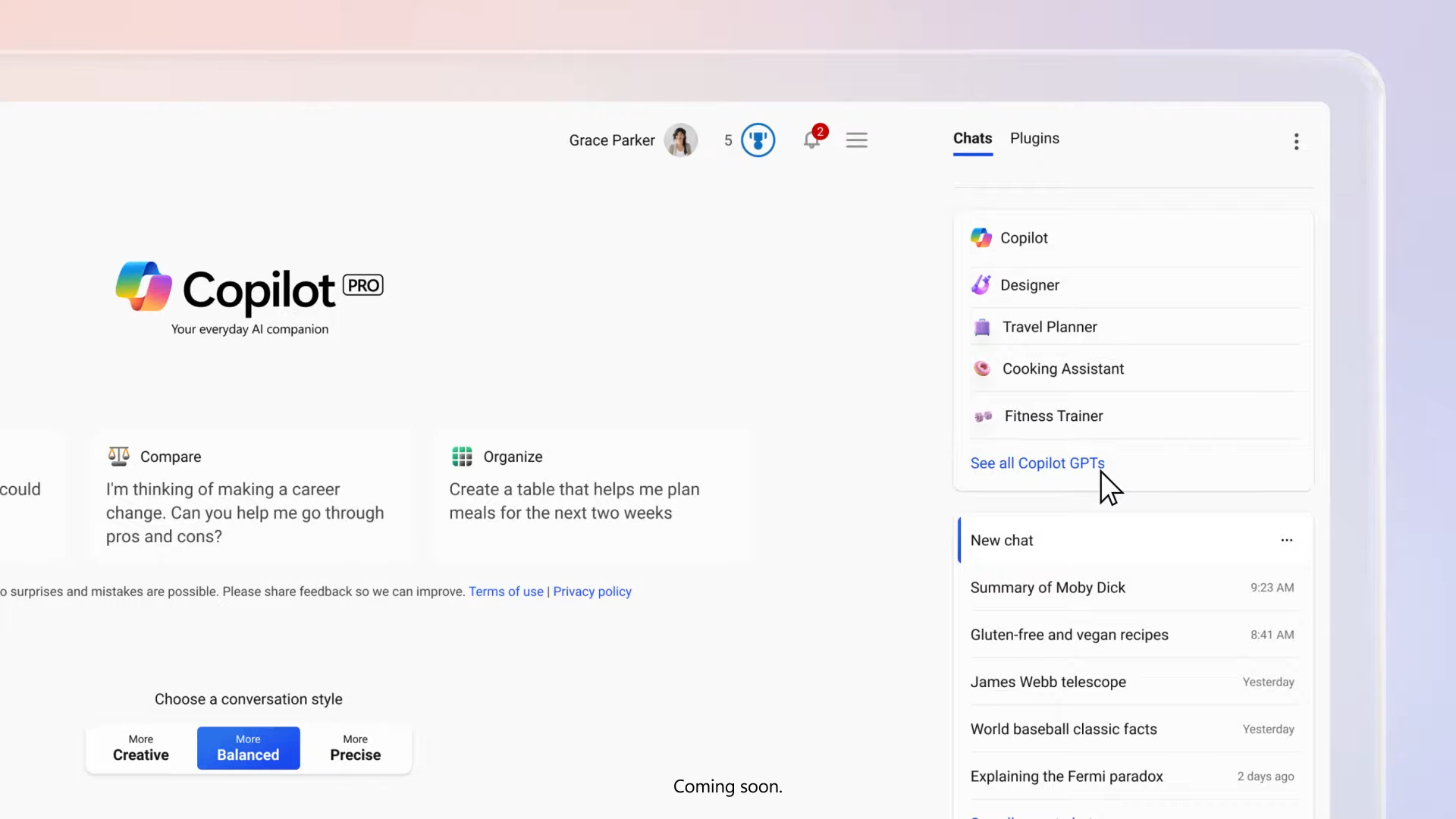The height and width of the screenshot is (819, 1456).
Task: Open Summary of Moby Dick chat
Action: point(1047,588)
